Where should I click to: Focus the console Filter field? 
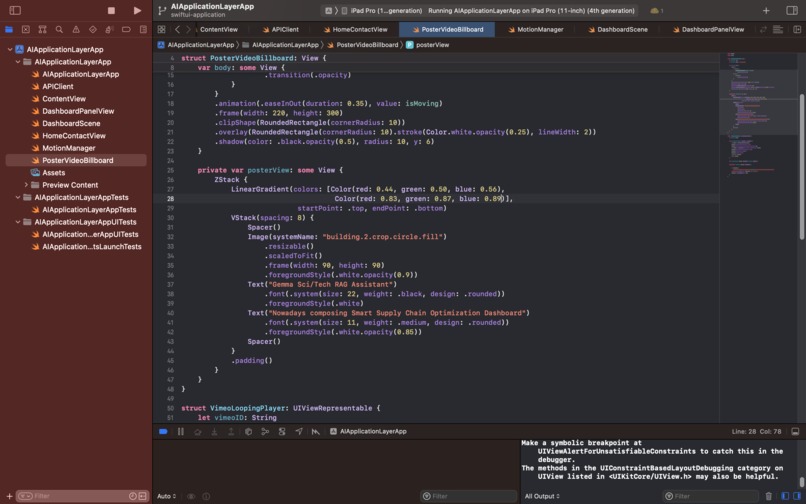point(711,496)
